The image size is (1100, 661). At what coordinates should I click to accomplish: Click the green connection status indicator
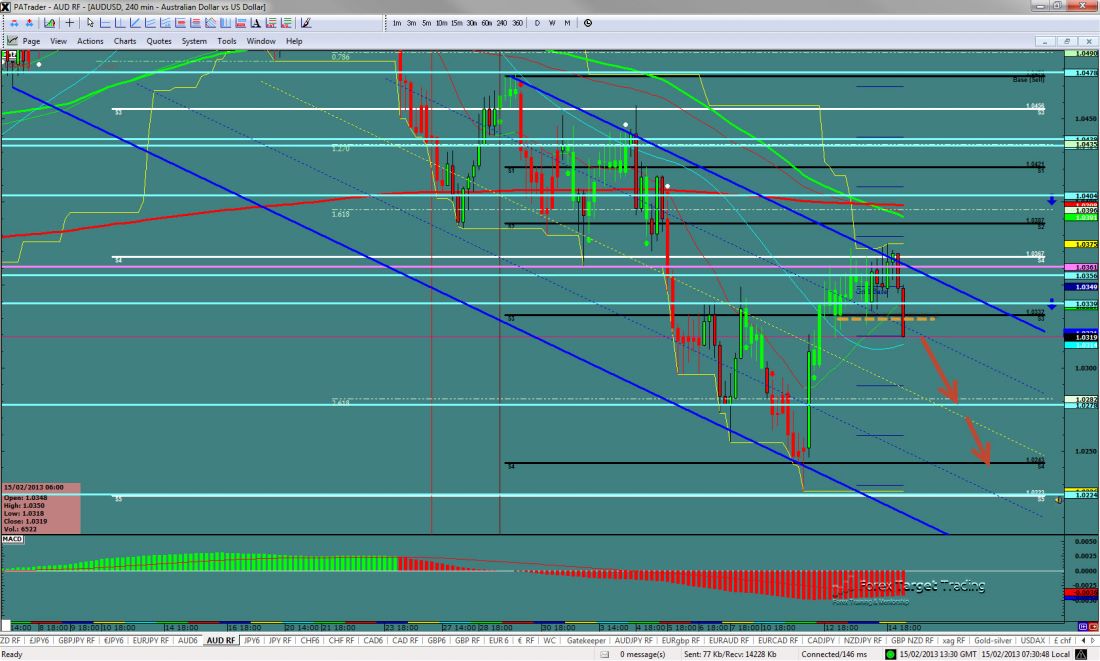(x=890, y=654)
